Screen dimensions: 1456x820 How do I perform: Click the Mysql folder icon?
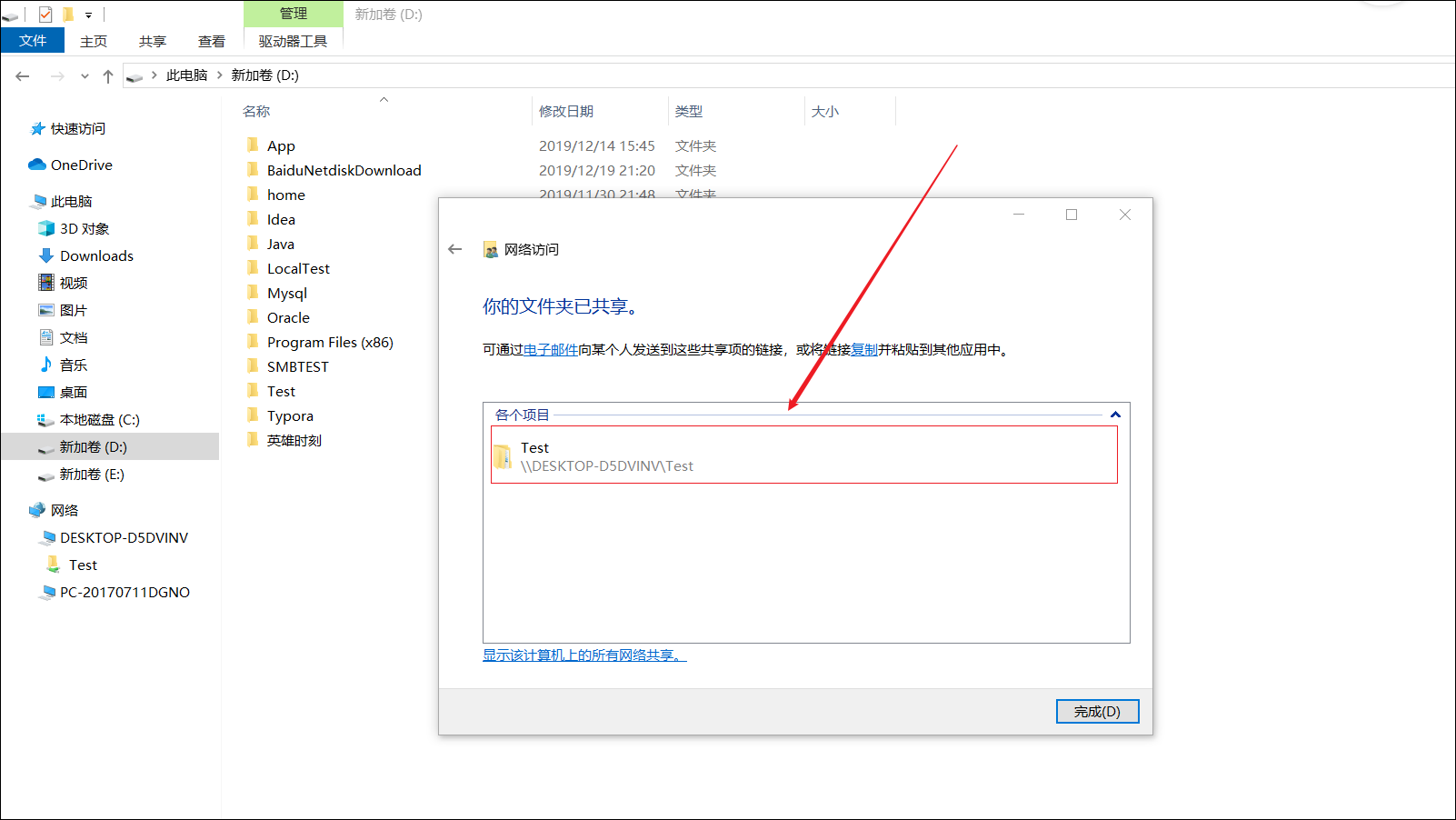click(x=253, y=292)
